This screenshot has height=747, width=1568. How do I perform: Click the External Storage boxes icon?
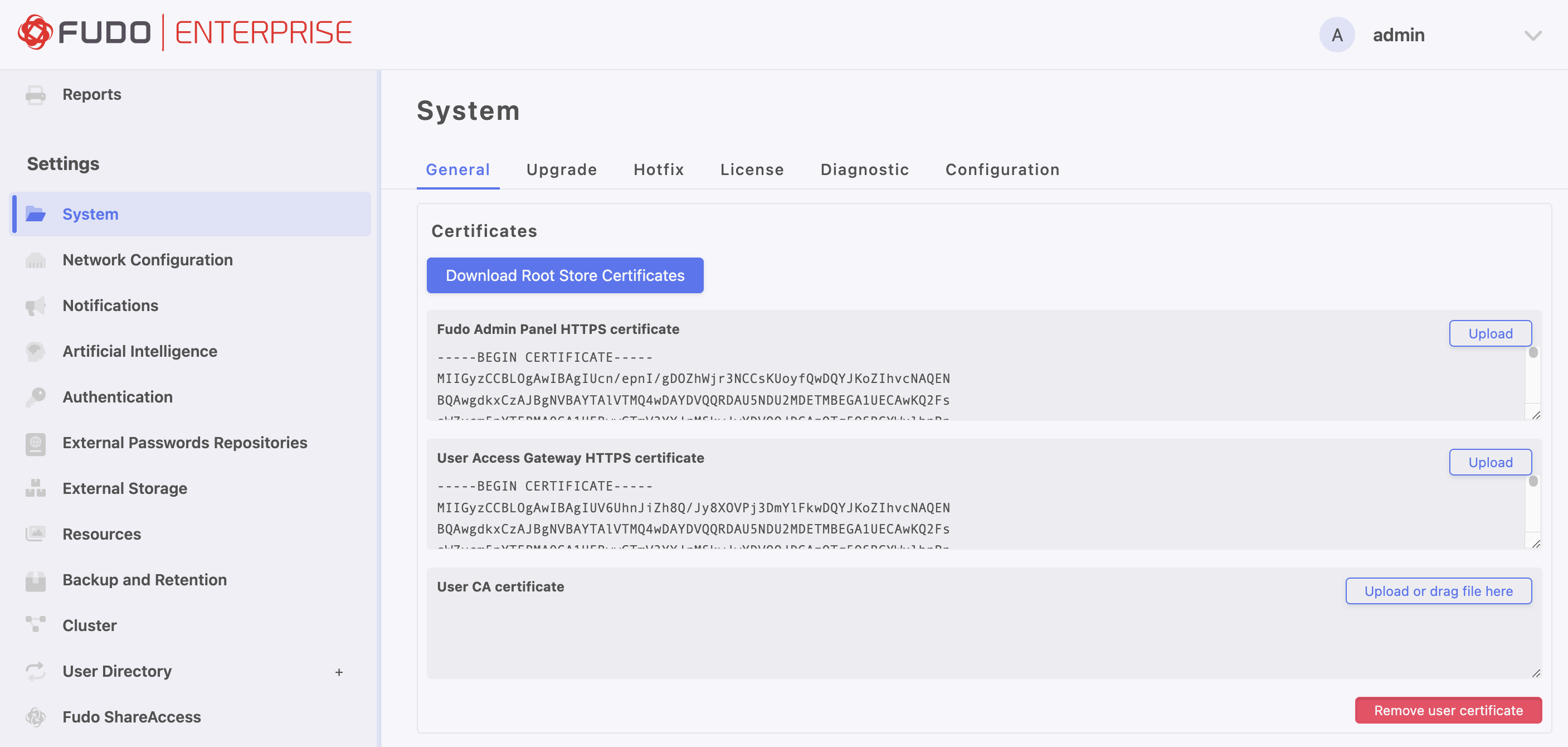point(35,489)
